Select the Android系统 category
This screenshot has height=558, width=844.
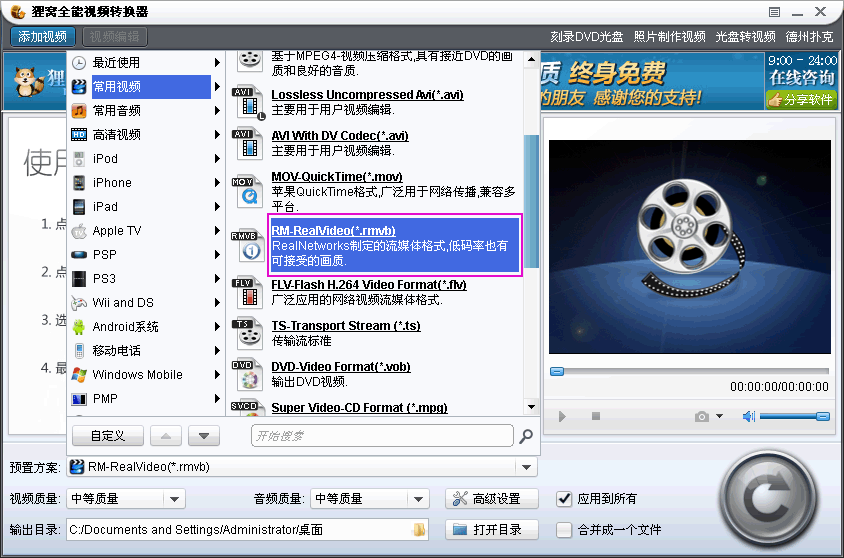[146, 327]
